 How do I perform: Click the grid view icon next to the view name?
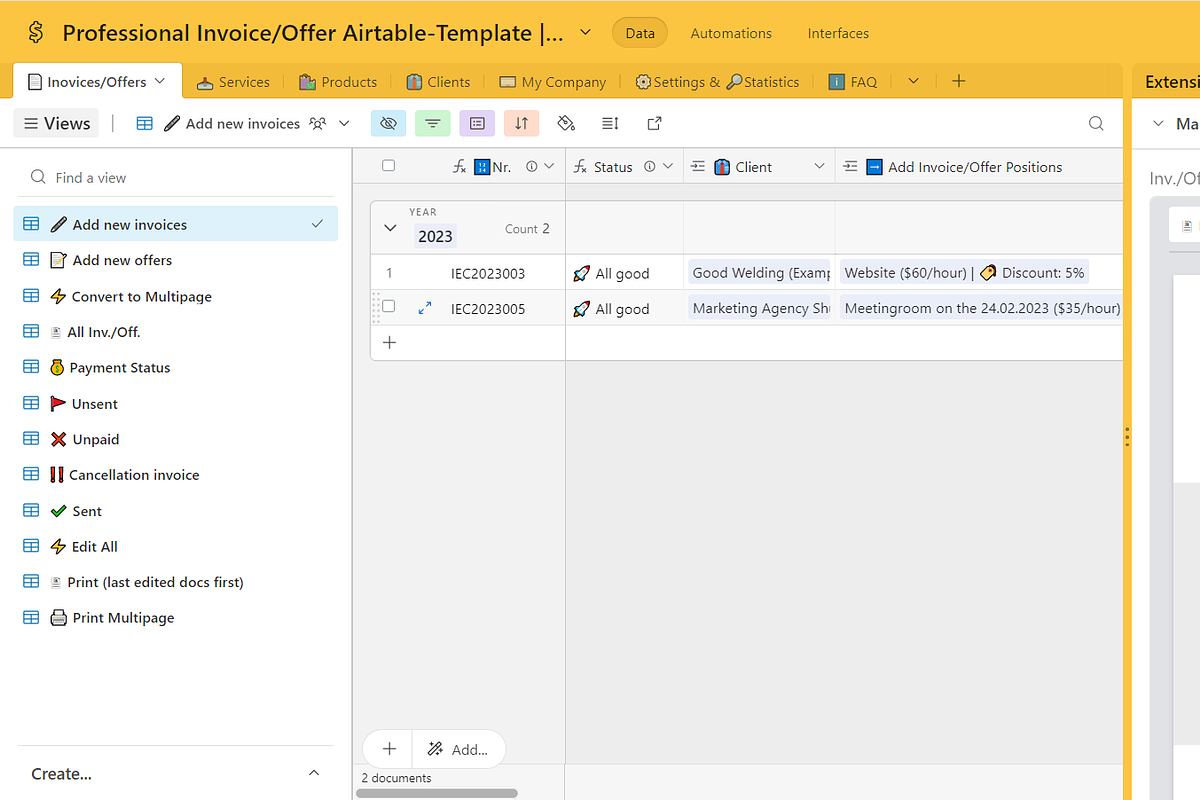click(145, 123)
